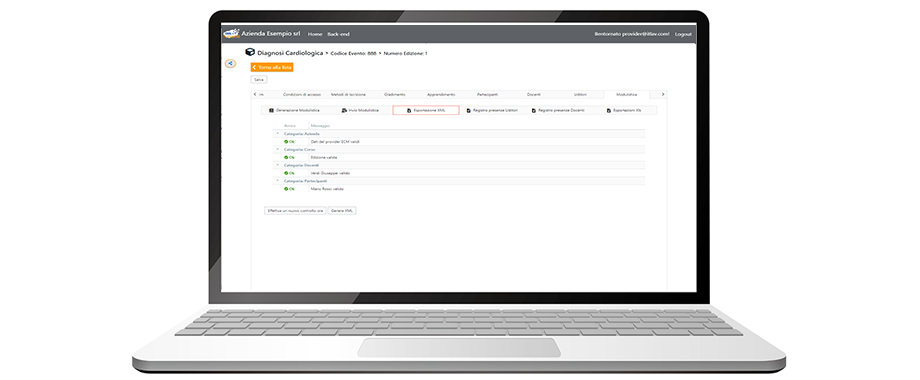Click the Logout link
Image resolution: width=920 pixels, height=380 pixels.
683,34
